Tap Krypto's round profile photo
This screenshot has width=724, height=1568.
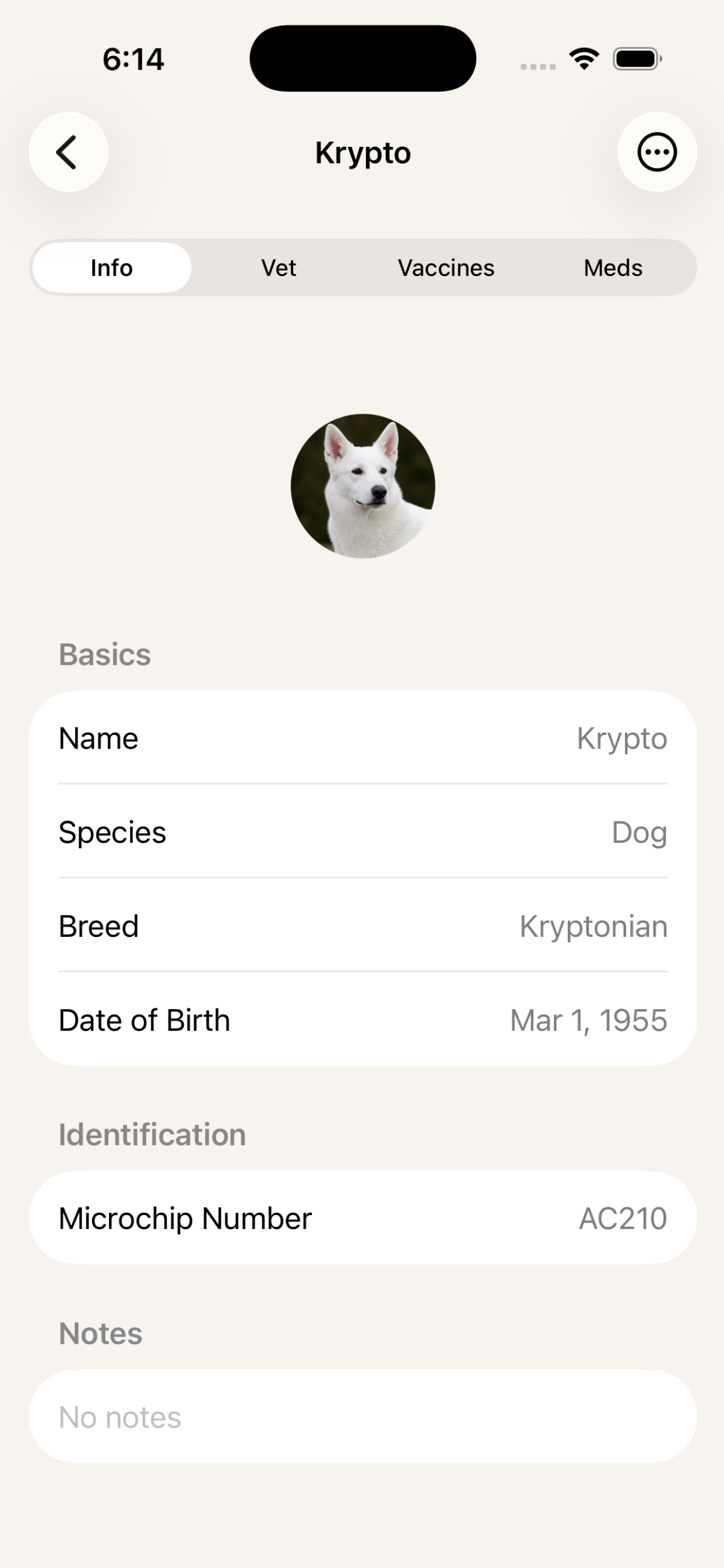363,486
